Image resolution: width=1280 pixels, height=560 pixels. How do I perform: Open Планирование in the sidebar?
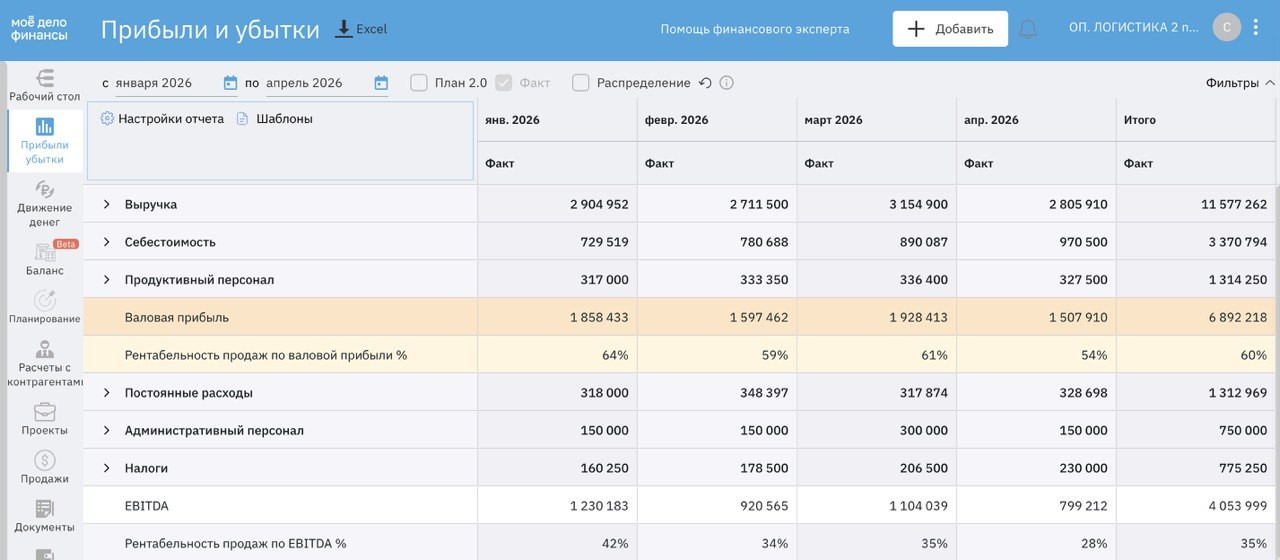click(44, 307)
